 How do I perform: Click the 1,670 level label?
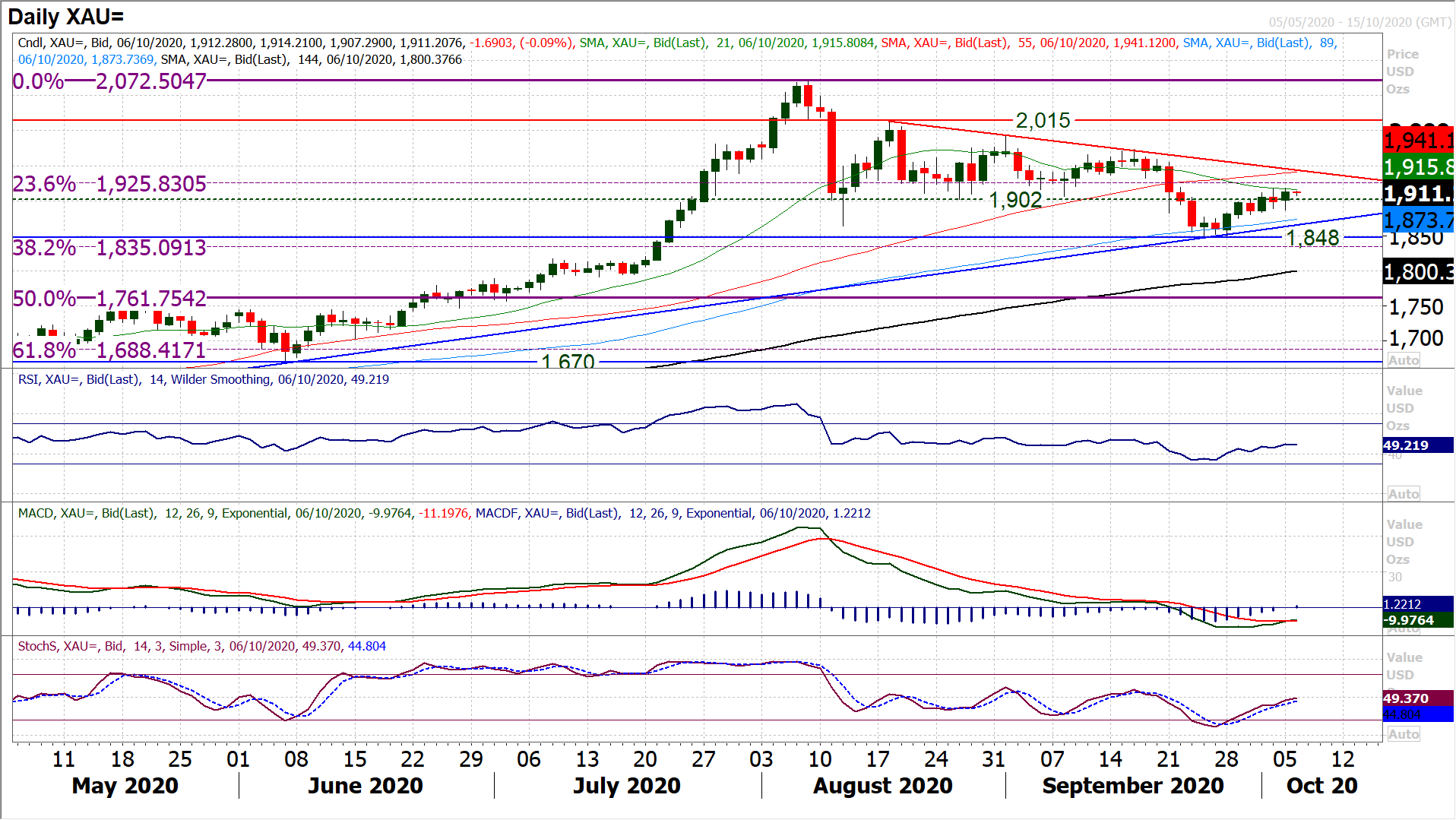[568, 360]
